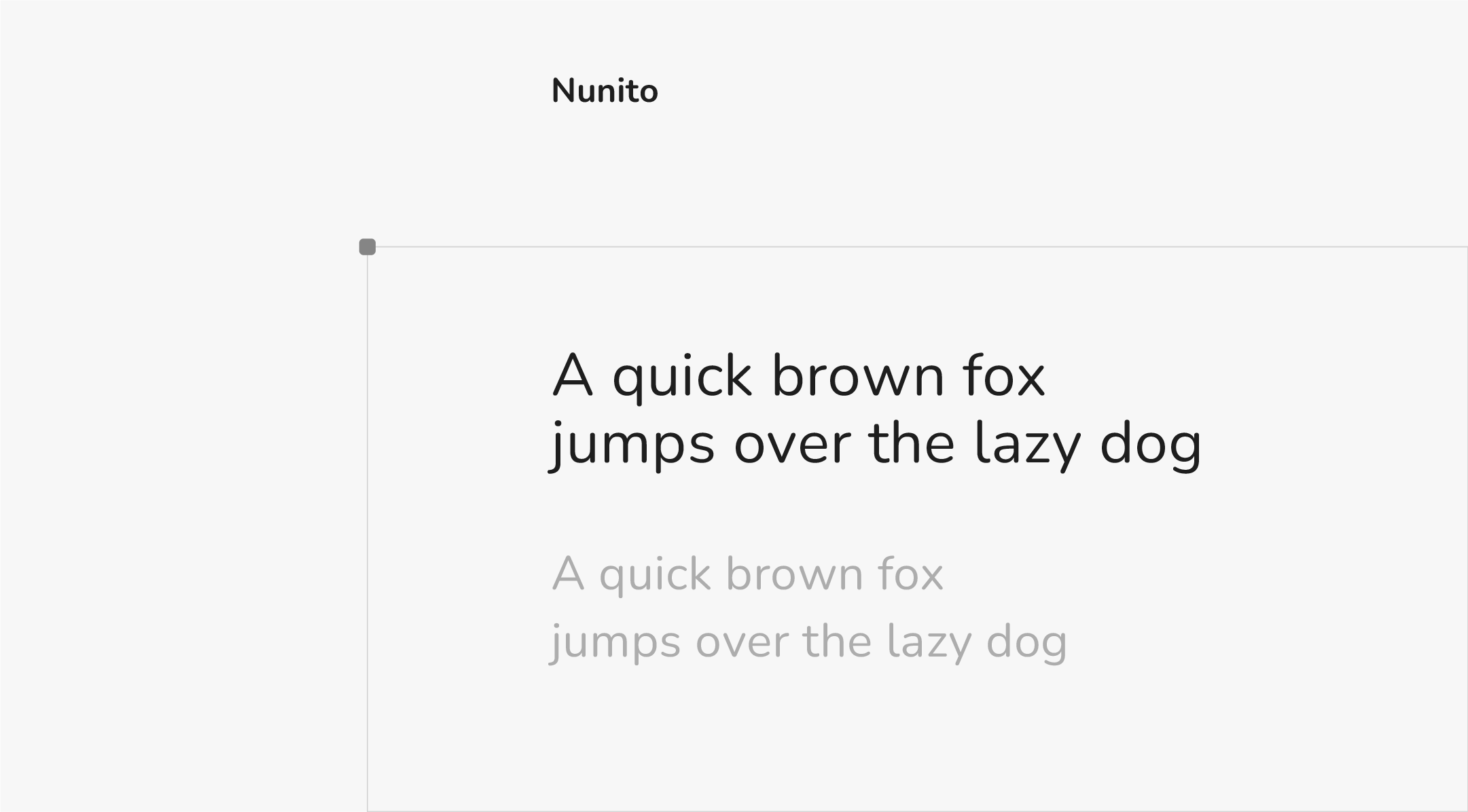1468x812 pixels.
Task: Click the top border line of the frame
Action: tap(883, 247)
